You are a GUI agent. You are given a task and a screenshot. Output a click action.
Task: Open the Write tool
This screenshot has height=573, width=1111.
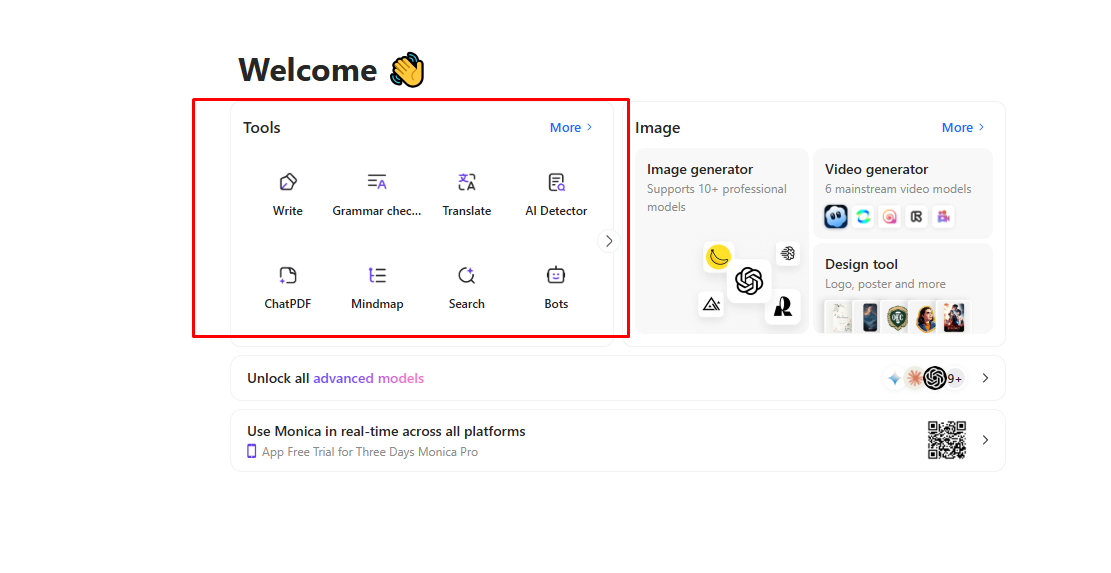288,193
